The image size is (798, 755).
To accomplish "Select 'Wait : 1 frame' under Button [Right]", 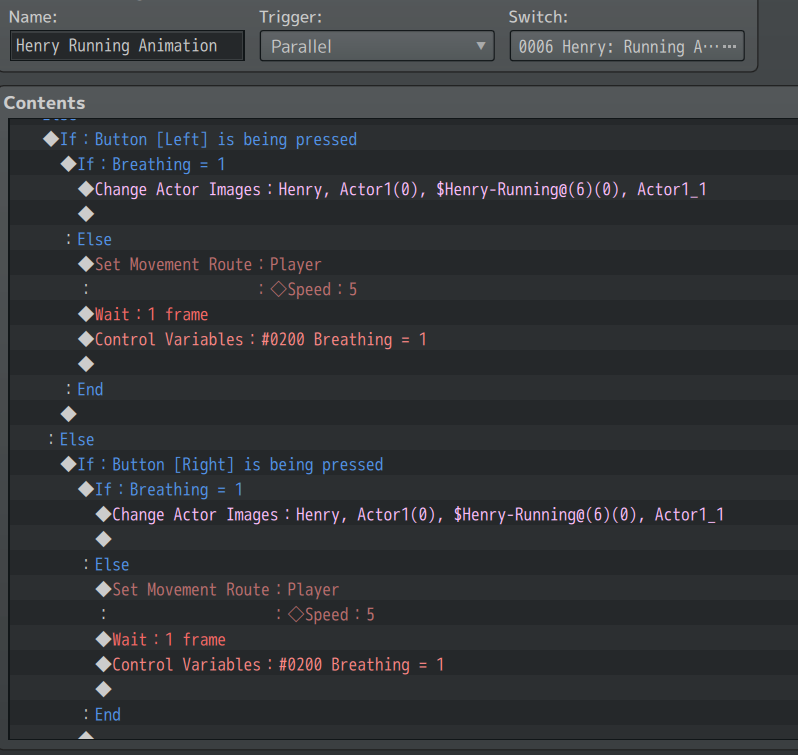I will point(404,639).
